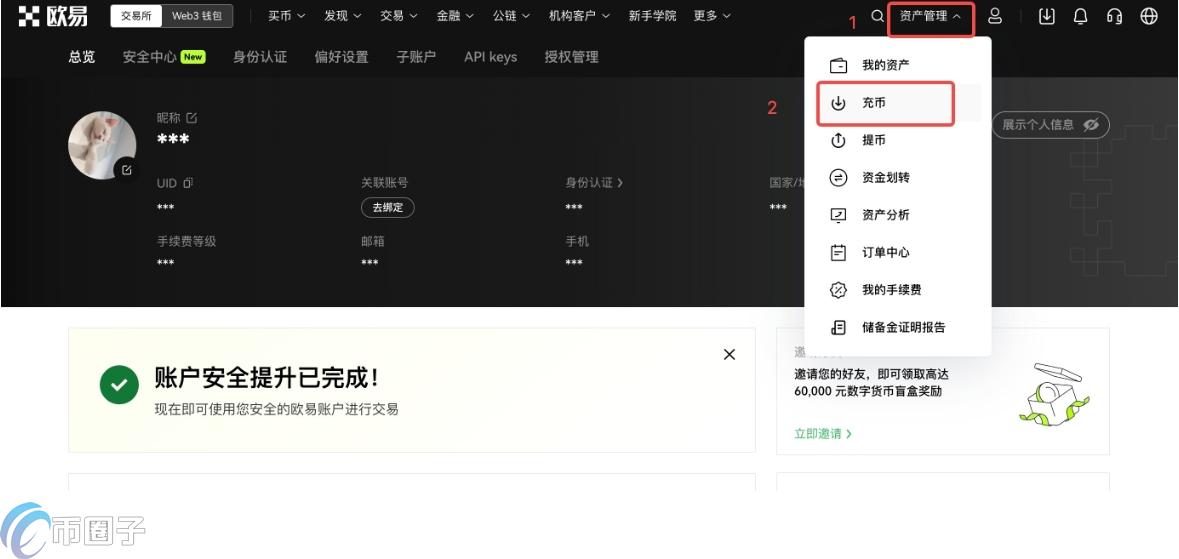Select 储备金证明报告 from the dropdown
This screenshot has height=559, width=1179.
point(898,327)
